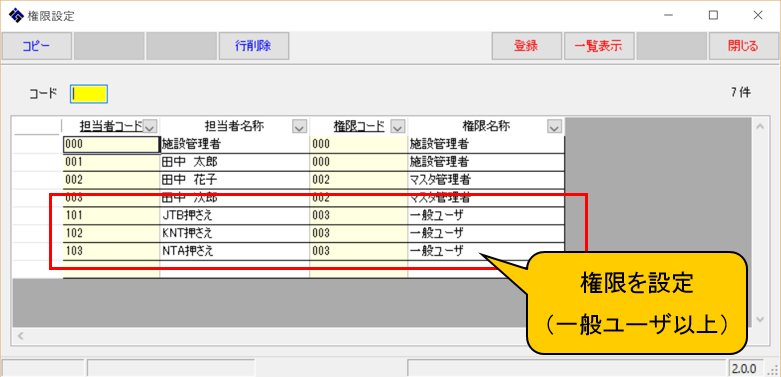Click the 権限設定 window title icon
The height and width of the screenshot is (377, 781).
click(16, 15)
